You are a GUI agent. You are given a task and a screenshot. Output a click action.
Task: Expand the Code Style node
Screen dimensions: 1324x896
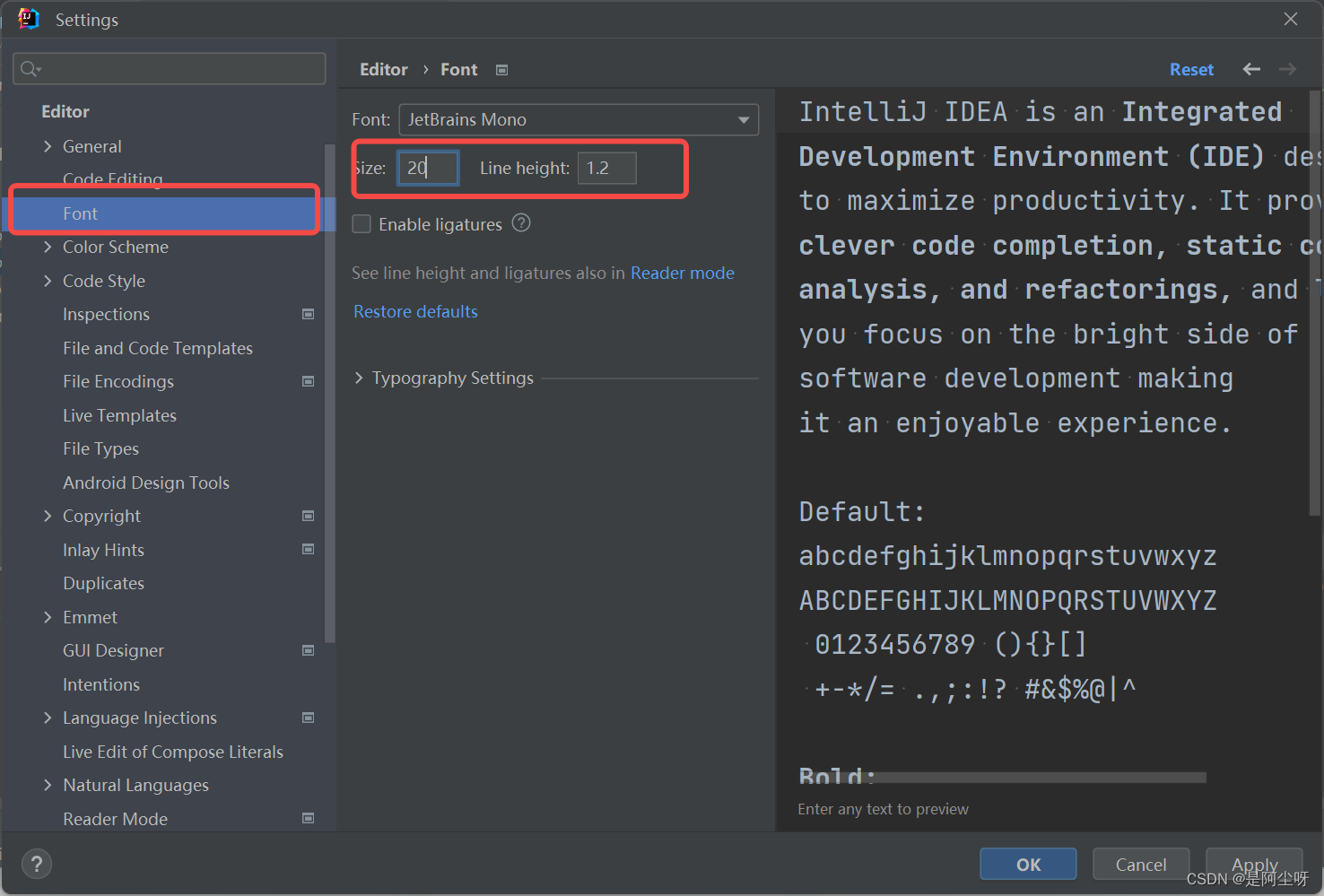pos(48,281)
